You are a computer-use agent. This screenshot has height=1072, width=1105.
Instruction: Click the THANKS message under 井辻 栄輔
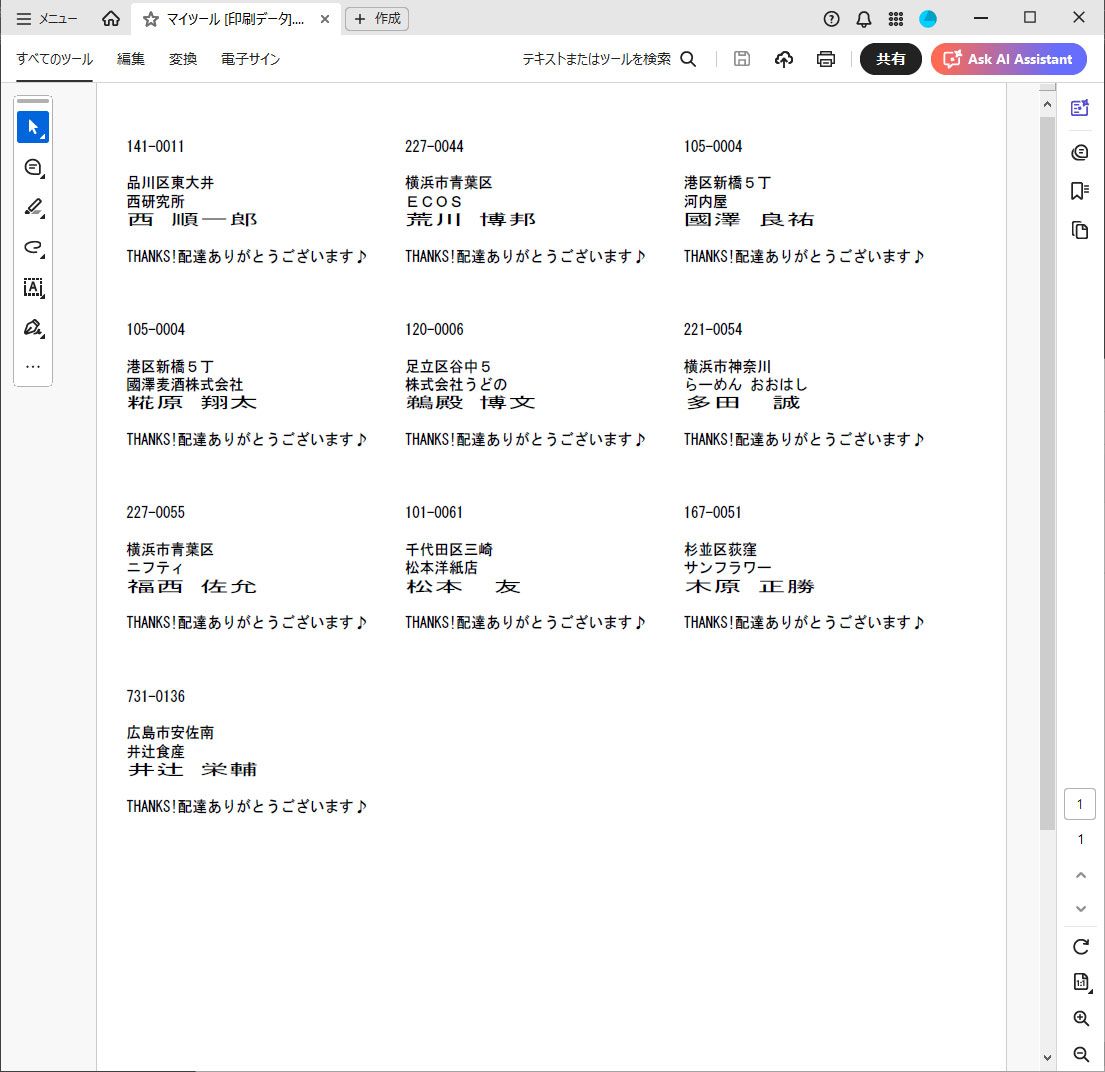pos(247,806)
